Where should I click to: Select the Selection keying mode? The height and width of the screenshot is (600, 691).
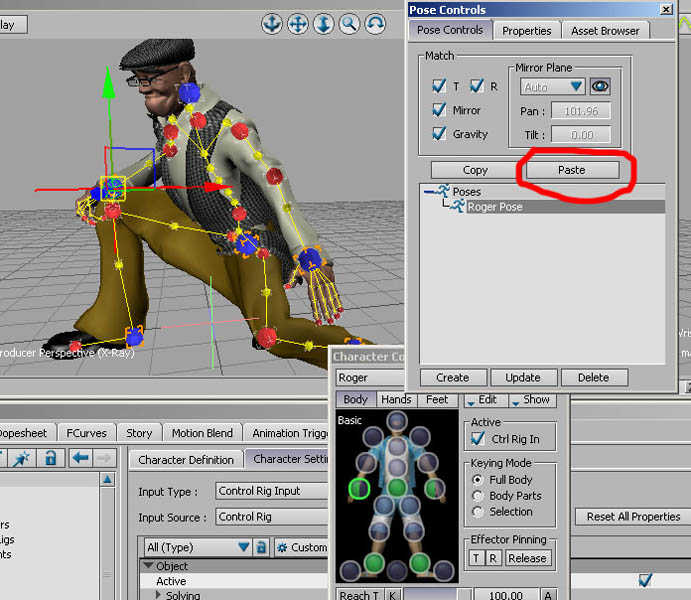point(477,511)
